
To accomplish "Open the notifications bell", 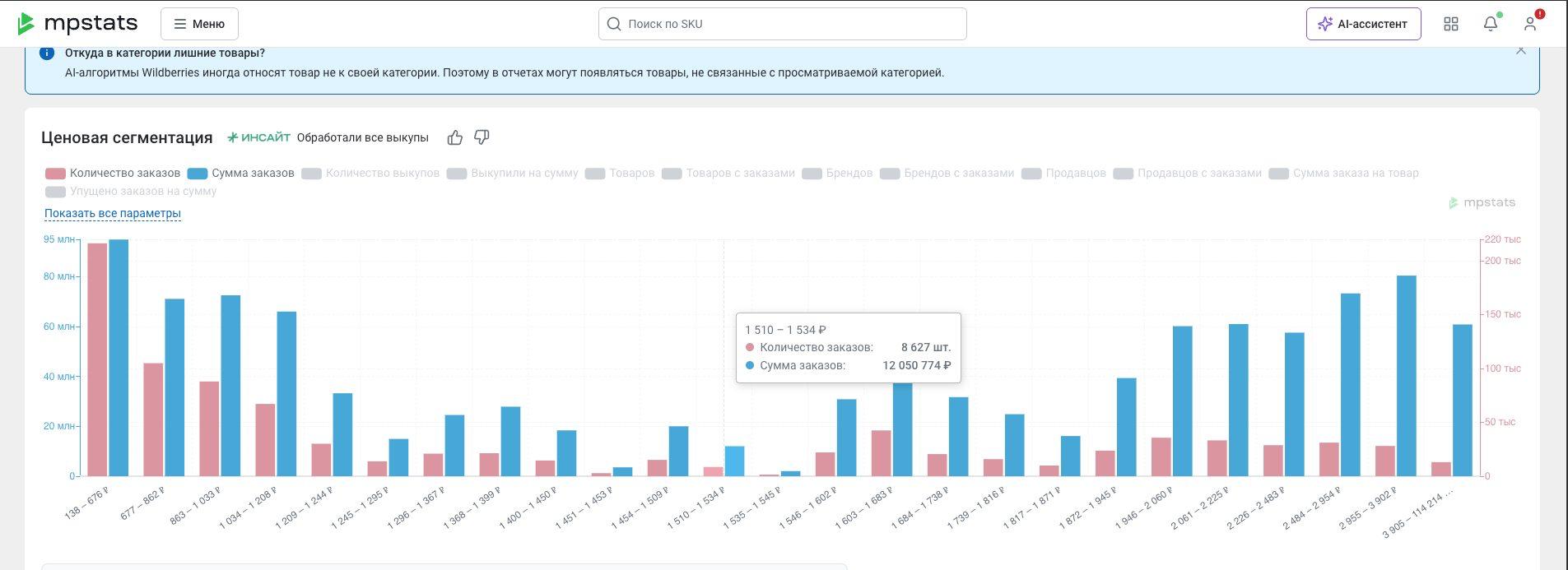I will (x=1491, y=24).
